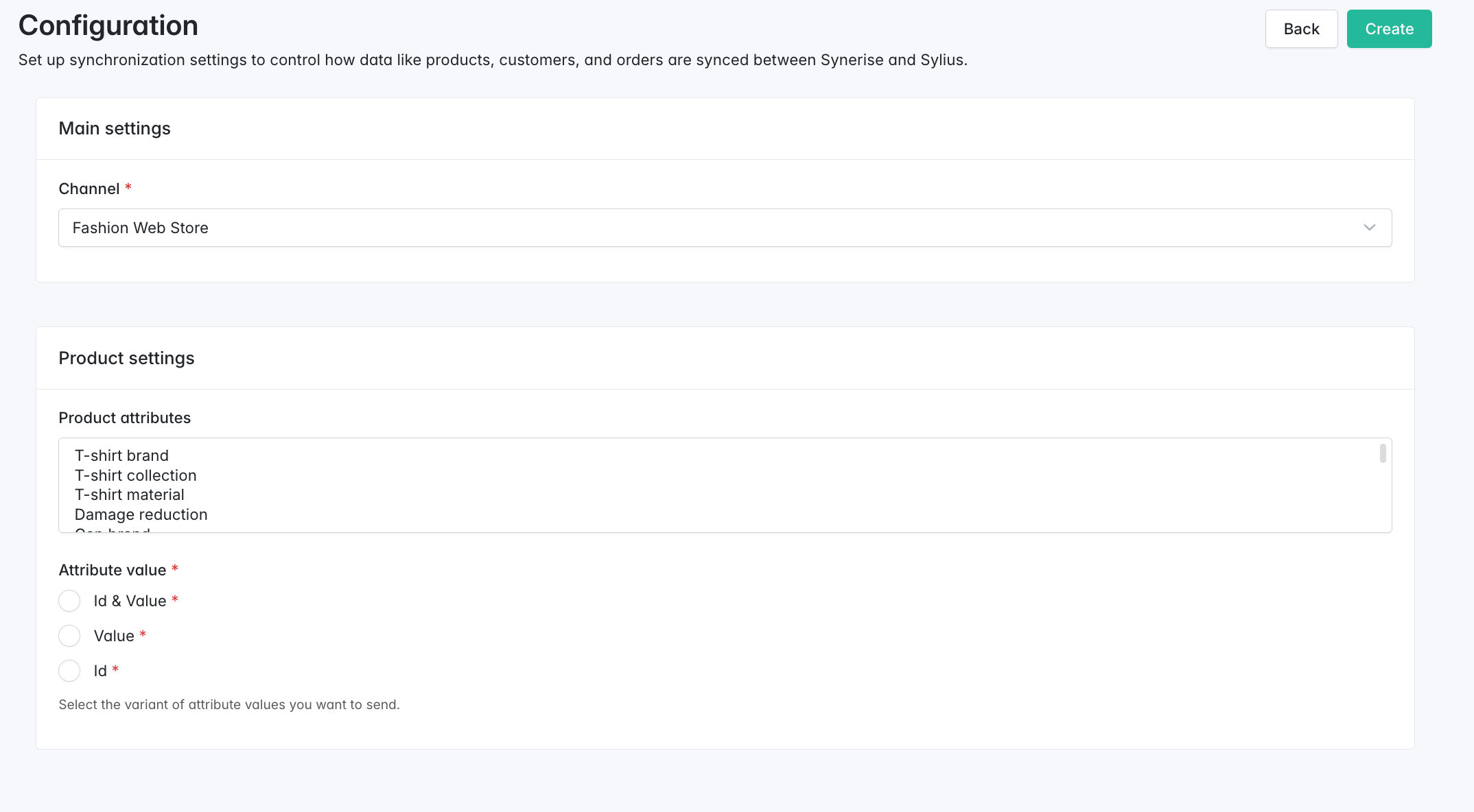Select the Id & Value radio option
1474x812 pixels.
(x=69, y=601)
